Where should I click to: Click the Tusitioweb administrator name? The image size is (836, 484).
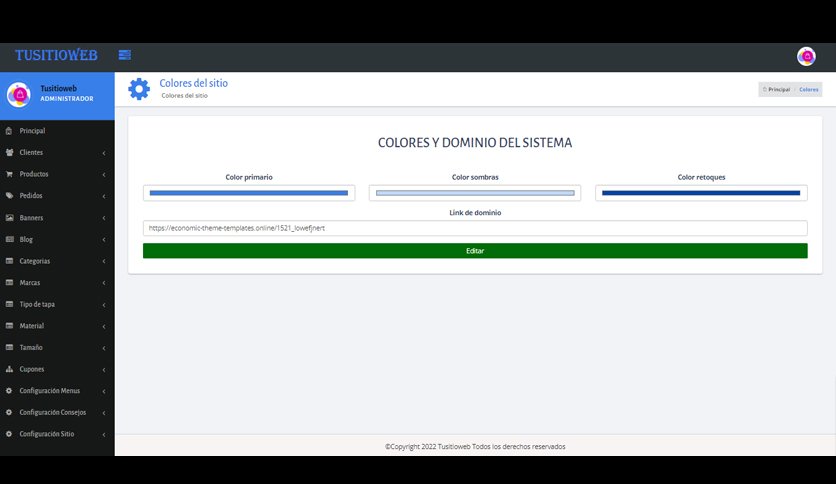pos(59,88)
